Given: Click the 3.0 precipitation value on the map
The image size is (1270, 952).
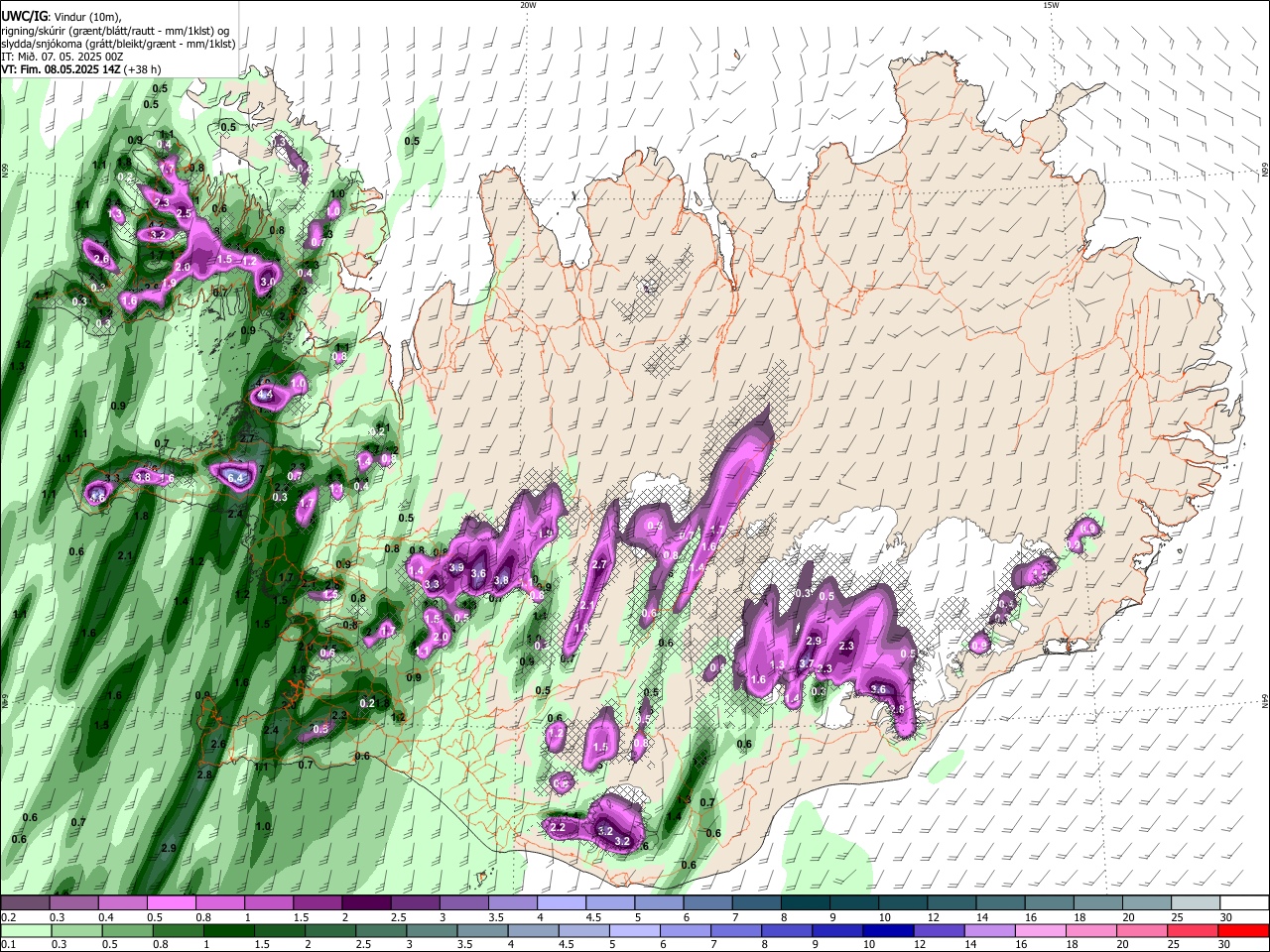Looking at the screenshot, I should (x=267, y=282).
